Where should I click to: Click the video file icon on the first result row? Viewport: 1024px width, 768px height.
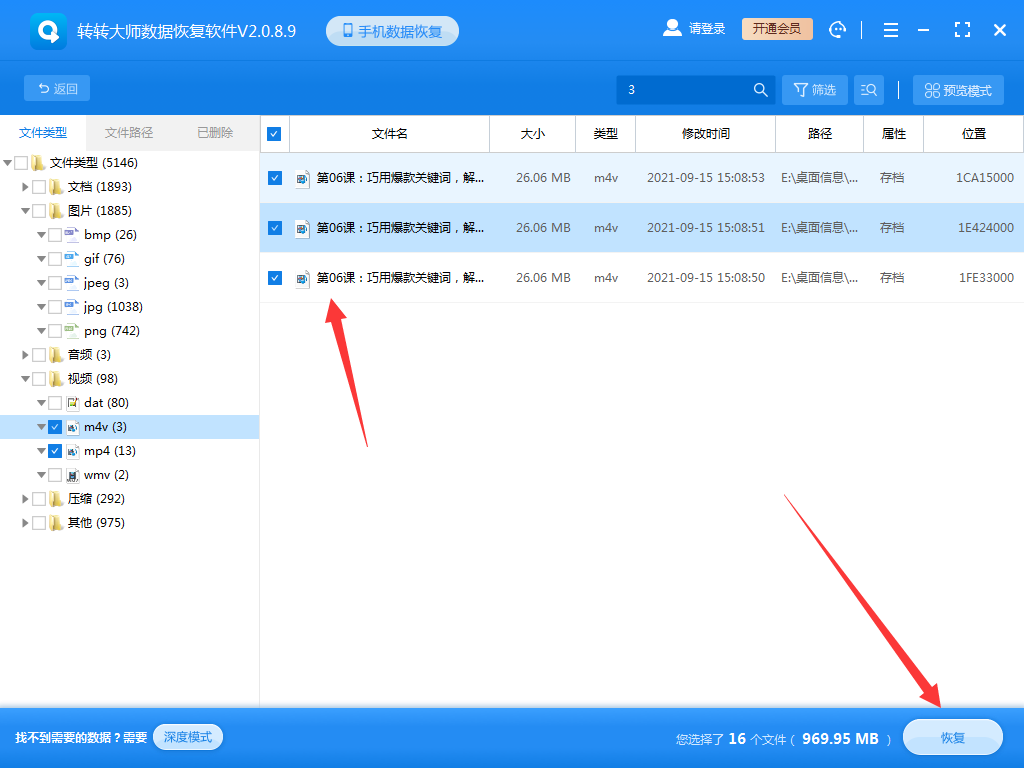[303, 178]
